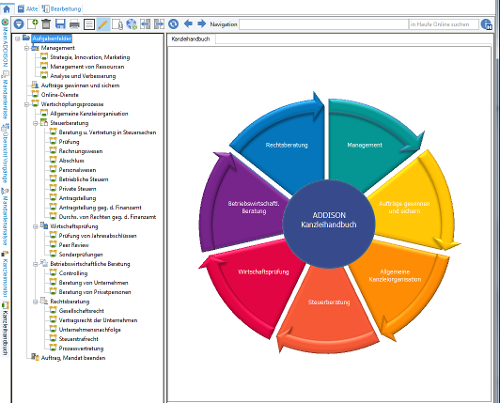The image size is (500, 403).
Task: Click the expand panel right icon
Action: pyautogui.click(x=159, y=24)
